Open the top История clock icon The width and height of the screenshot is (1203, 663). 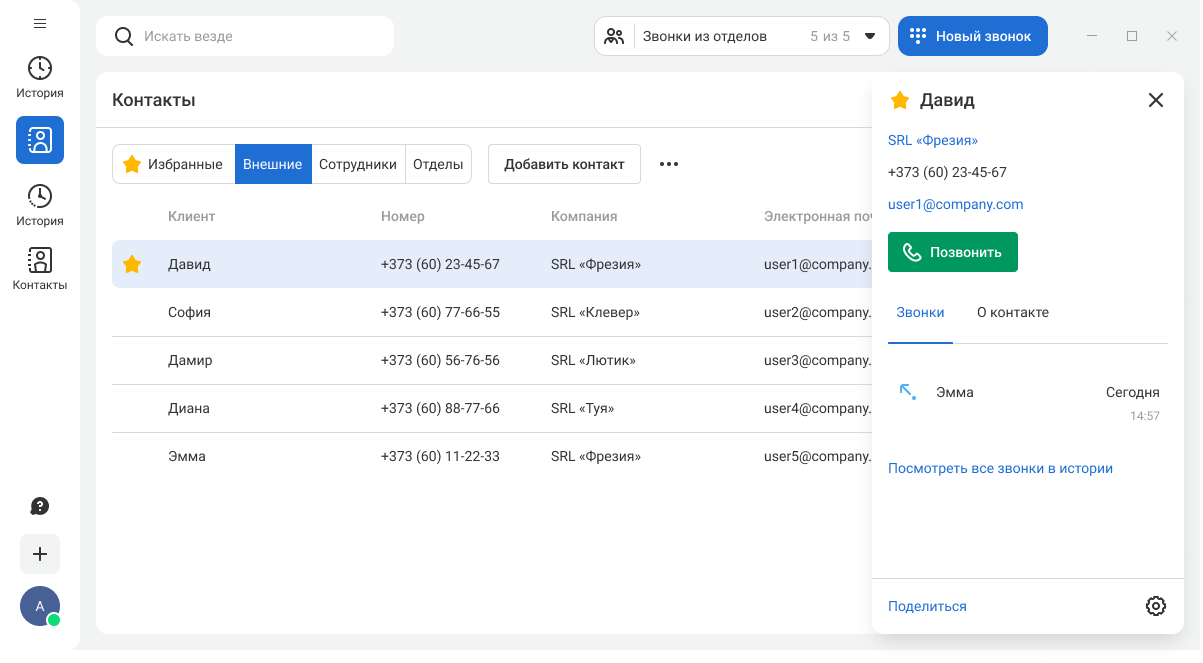point(40,68)
